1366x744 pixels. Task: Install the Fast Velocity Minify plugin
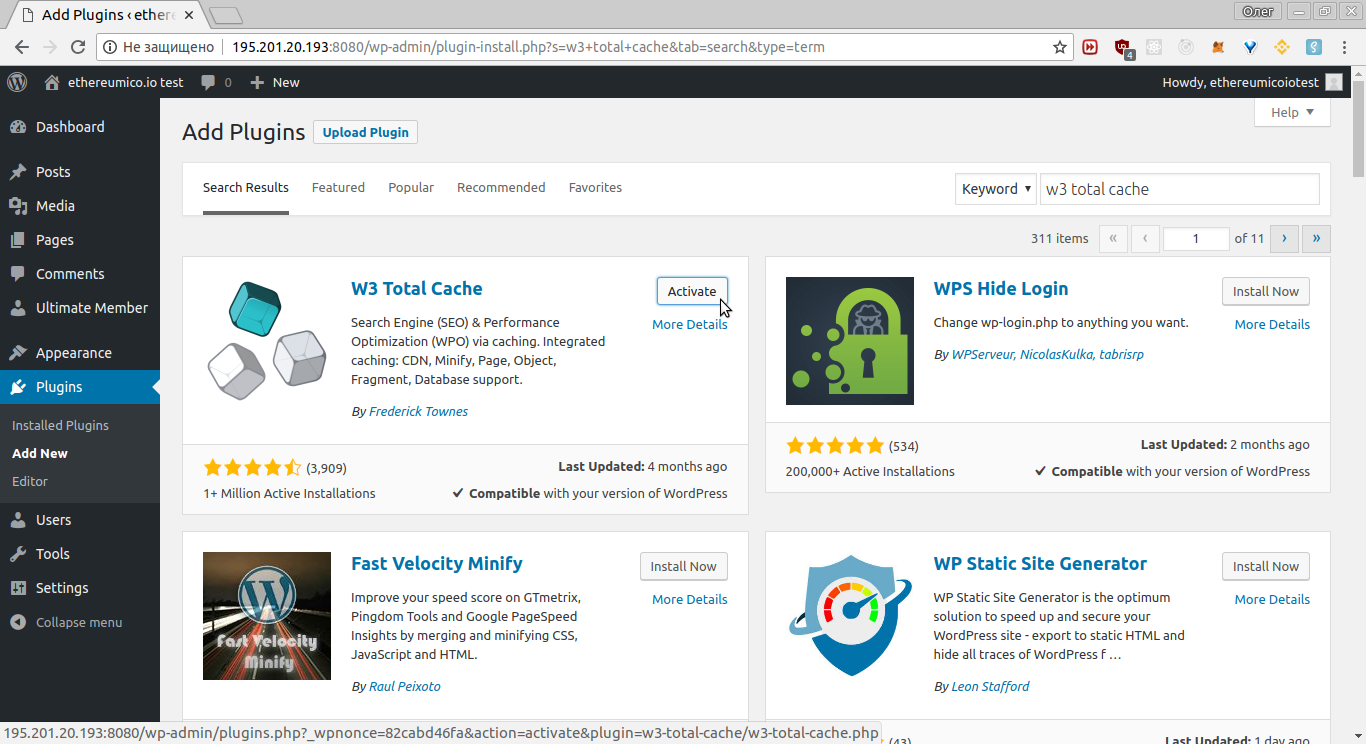684,566
